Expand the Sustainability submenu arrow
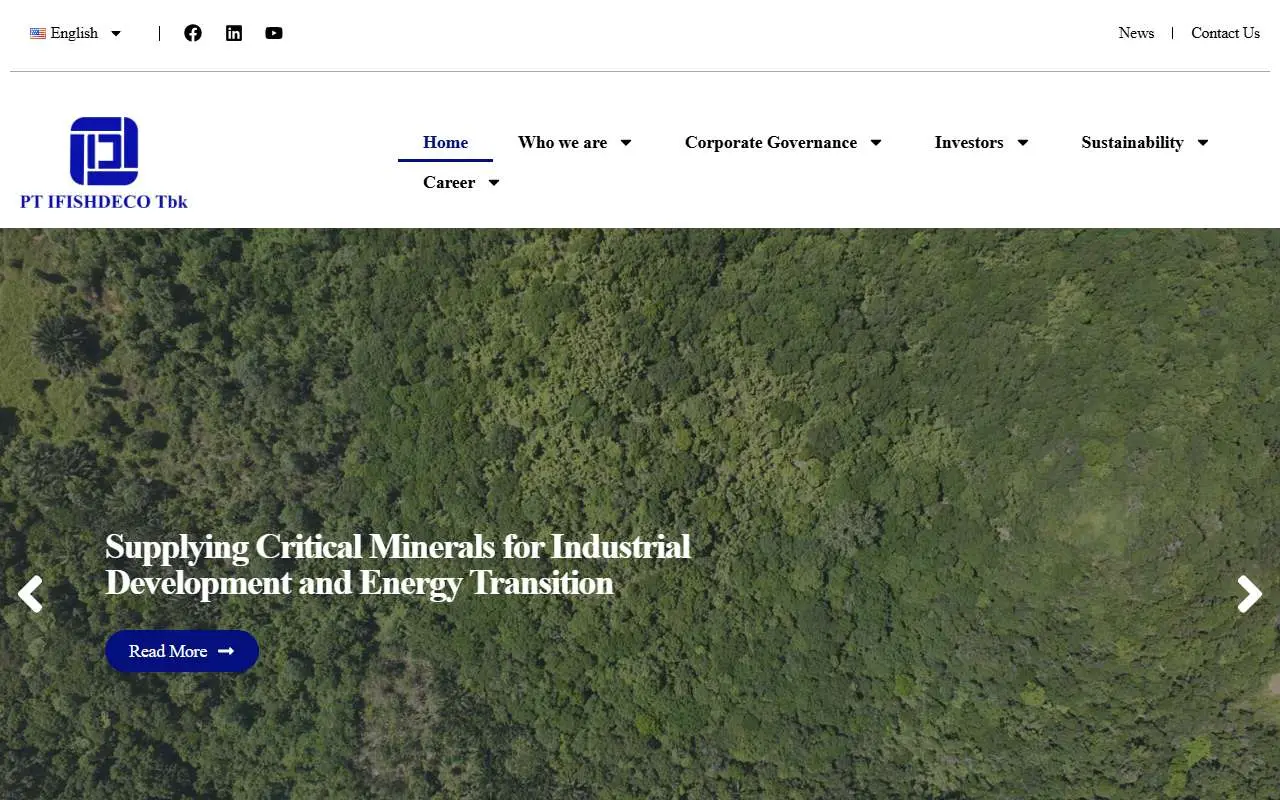The image size is (1280, 800). (x=1203, y=142)
